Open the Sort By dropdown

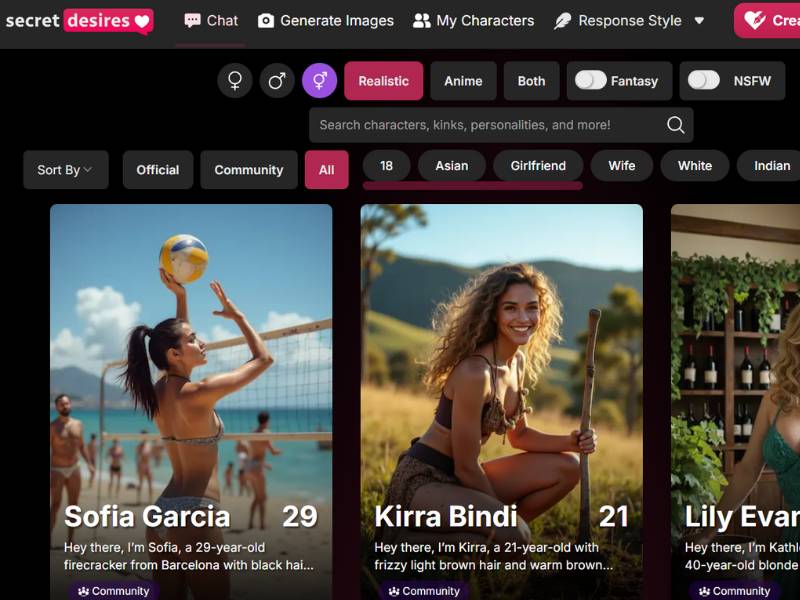coord(65,170)
